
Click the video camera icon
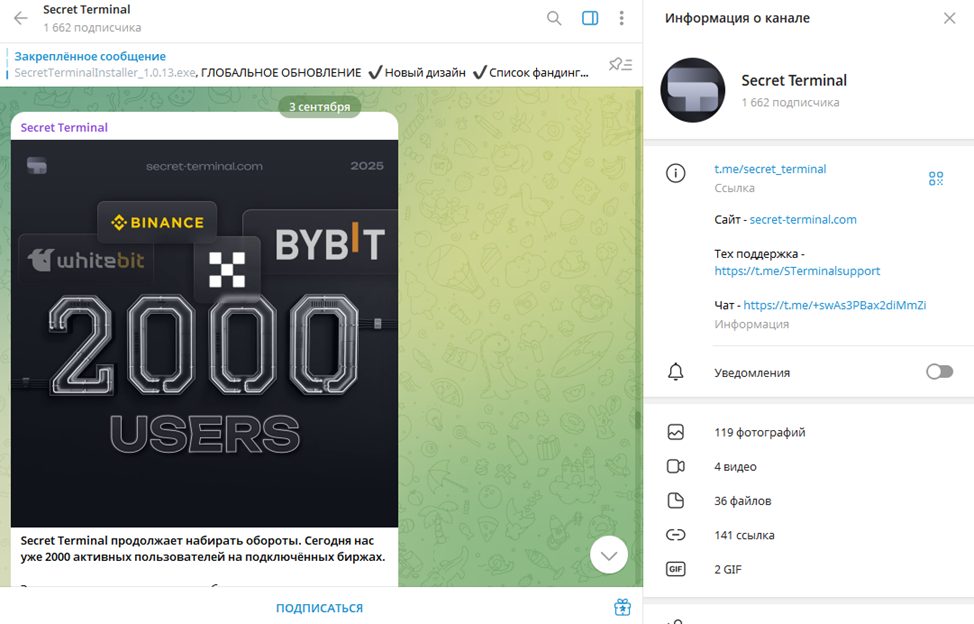pyautogui.click(x=675, y=466)
